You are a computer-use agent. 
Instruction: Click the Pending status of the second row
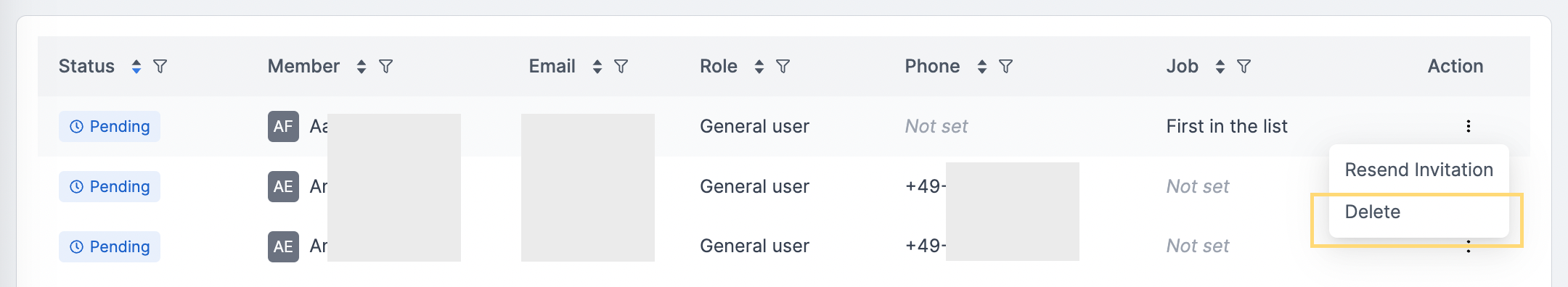pyautogui.click(x=110, y=186)
